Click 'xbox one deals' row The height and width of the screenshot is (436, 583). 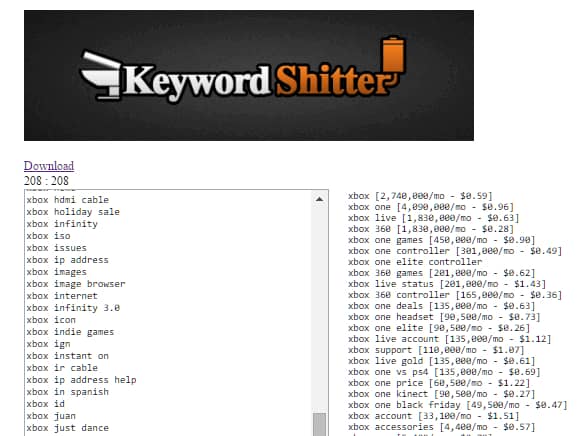(x=442, y=306)
